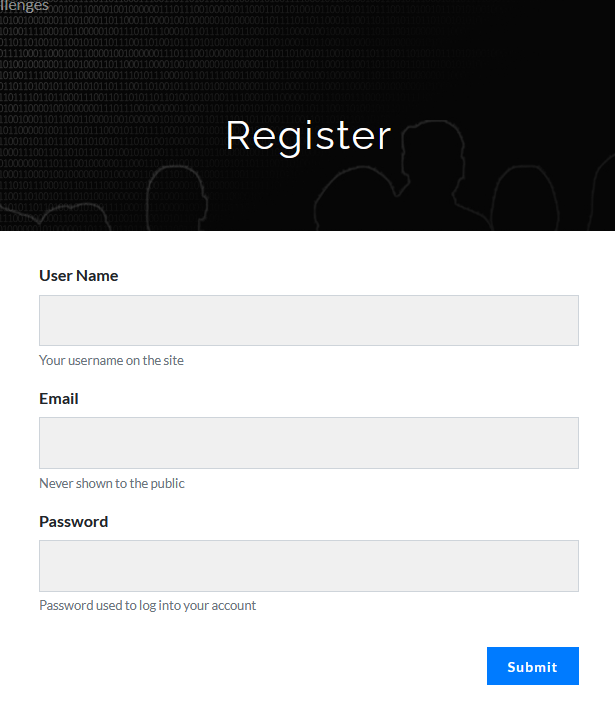Click the right end of the User Name box

pyautogui.click(x=566, y=320)
